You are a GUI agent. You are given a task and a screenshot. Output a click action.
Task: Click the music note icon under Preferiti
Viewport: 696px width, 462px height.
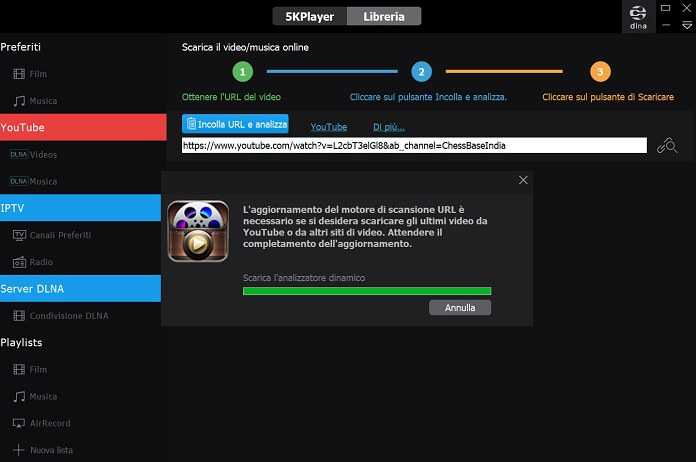click(x=19, y=101)
